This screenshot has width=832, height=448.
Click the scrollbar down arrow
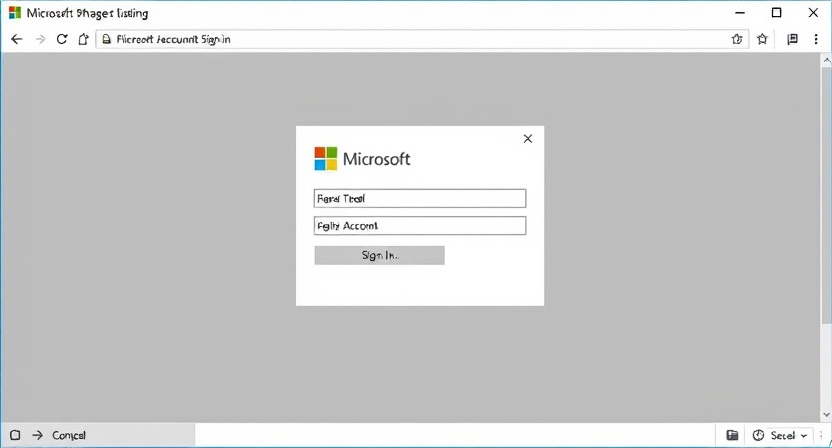[826, 415]
